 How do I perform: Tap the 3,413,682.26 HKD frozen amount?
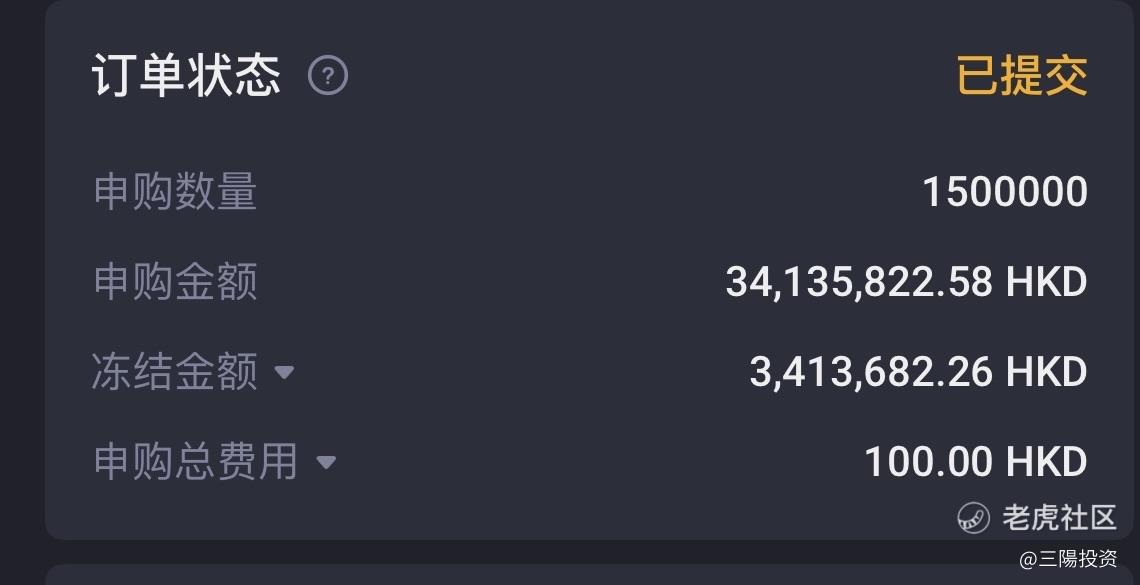918,371
